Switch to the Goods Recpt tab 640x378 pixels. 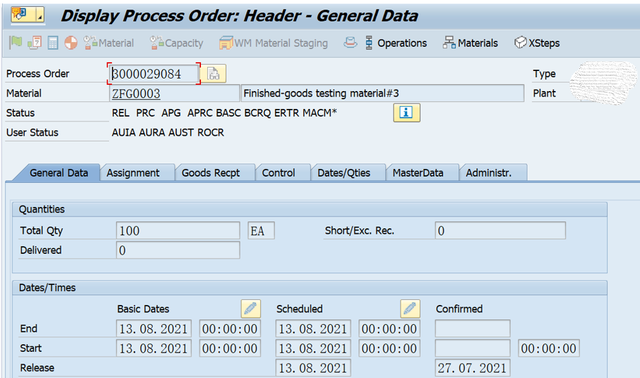211,173
